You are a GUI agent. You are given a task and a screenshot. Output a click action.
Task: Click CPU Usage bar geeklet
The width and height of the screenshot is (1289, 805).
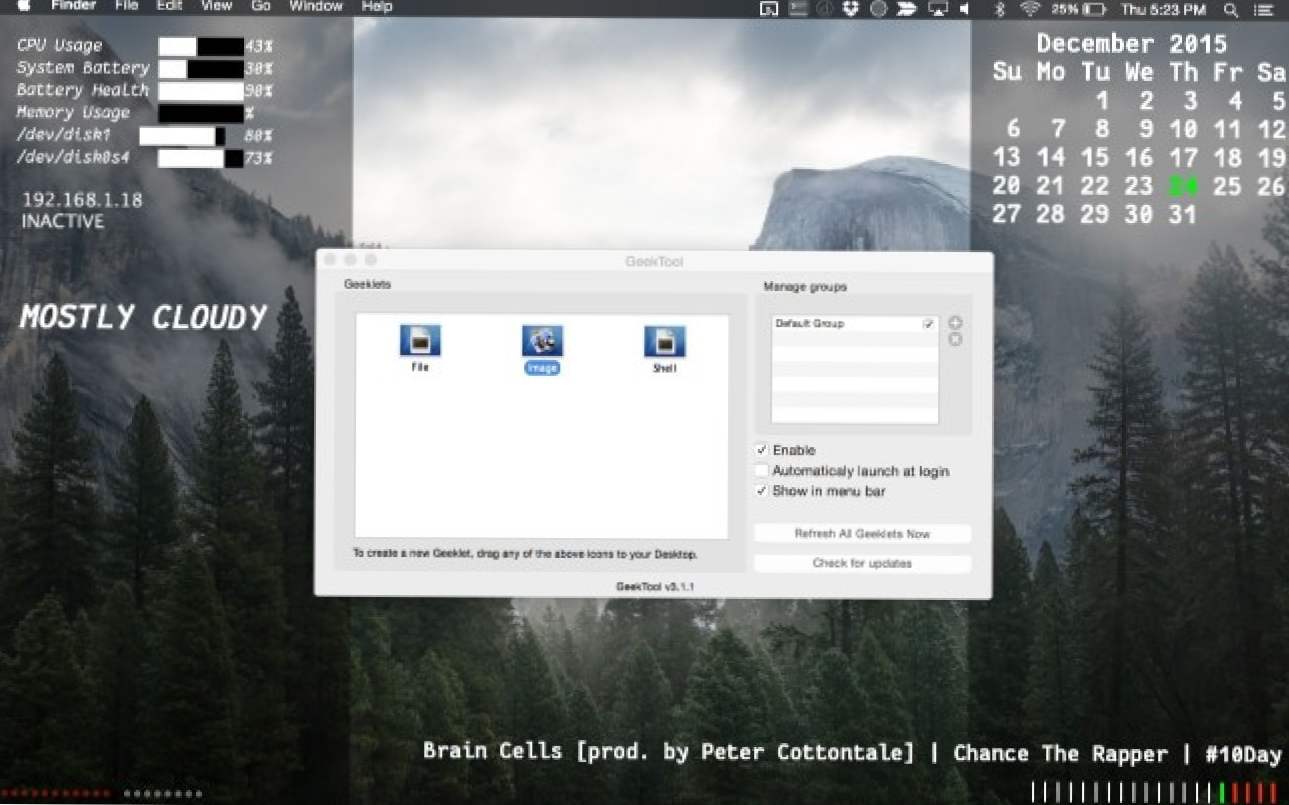(201, 46)
